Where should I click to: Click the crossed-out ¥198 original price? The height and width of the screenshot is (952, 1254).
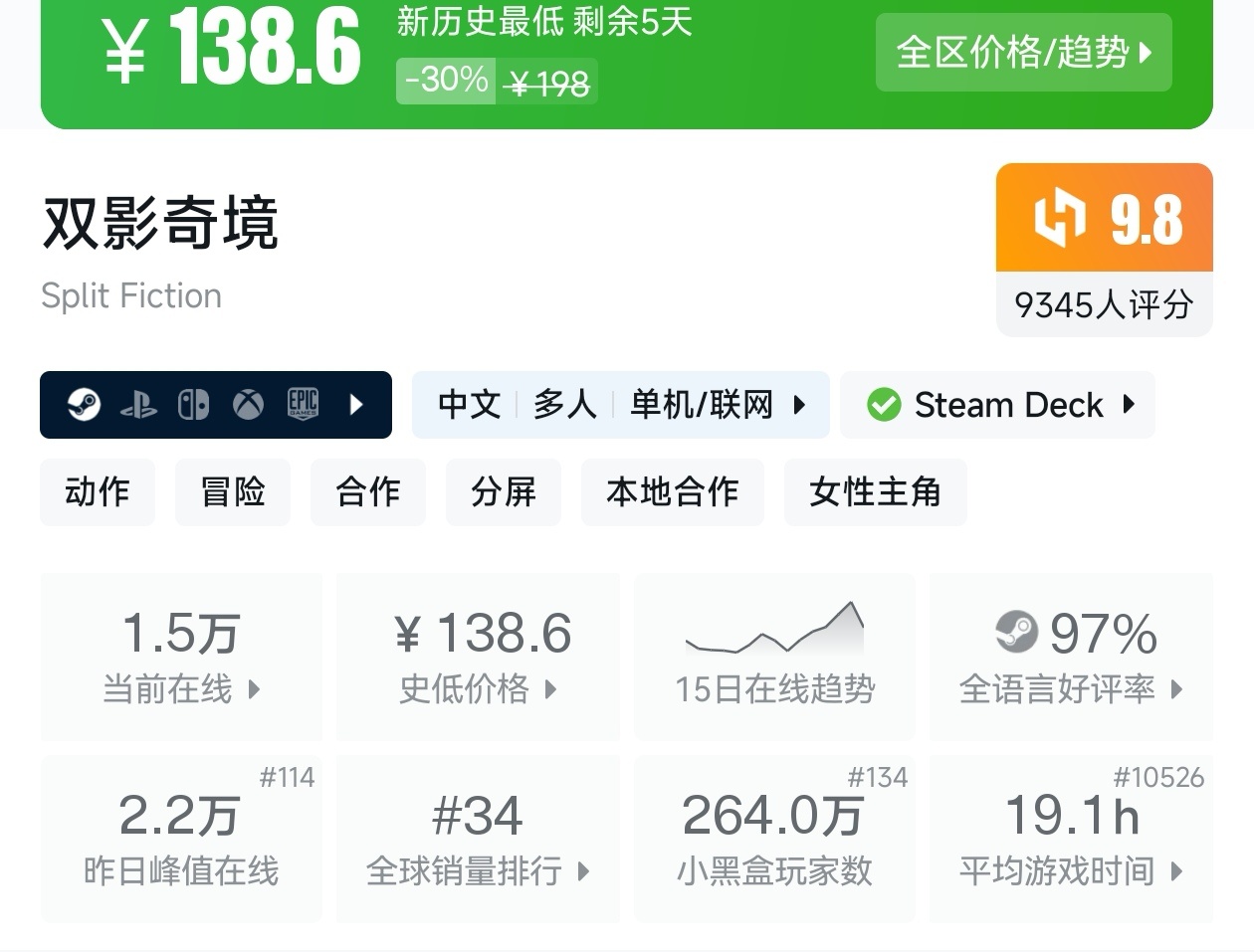pyautogui.click(x=547, y=84)
